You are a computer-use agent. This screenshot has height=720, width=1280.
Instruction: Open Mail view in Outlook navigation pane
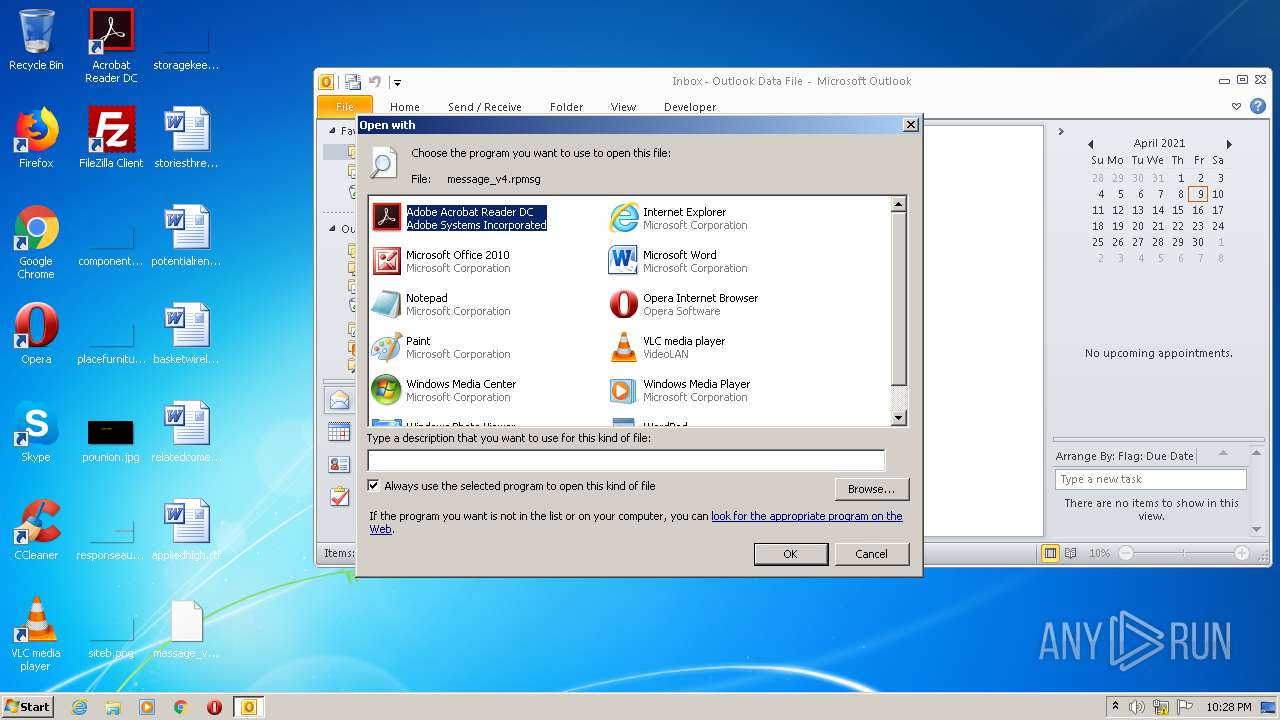[x=339, y=400]
